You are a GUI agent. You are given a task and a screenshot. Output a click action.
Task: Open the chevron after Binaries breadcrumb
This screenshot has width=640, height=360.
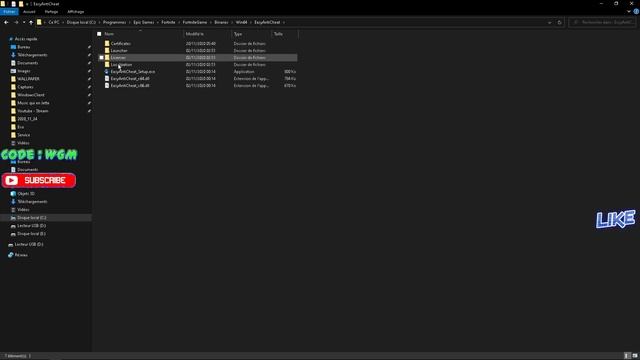point(232,22)
